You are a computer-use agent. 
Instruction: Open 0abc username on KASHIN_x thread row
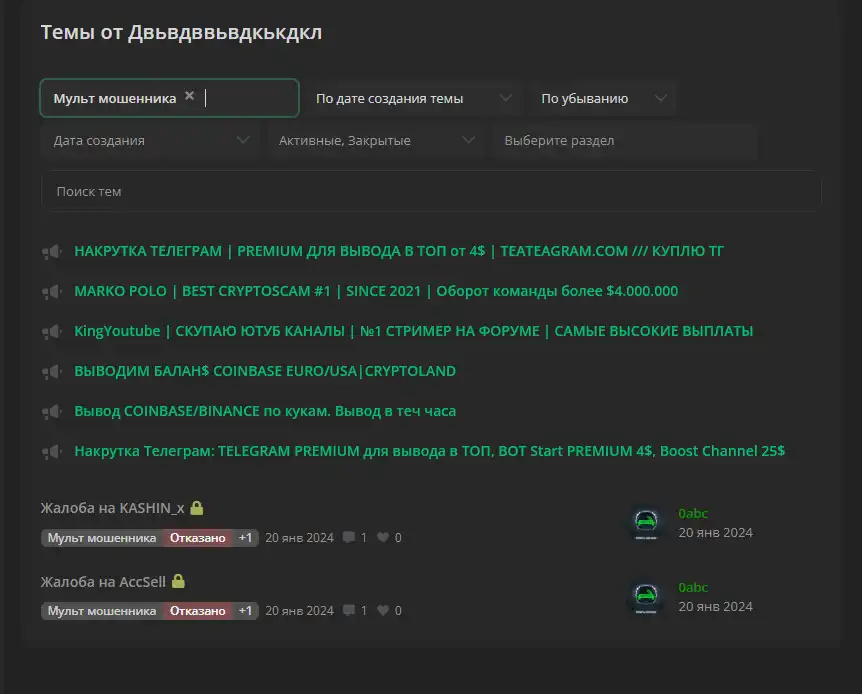click(x=693, y=514)
